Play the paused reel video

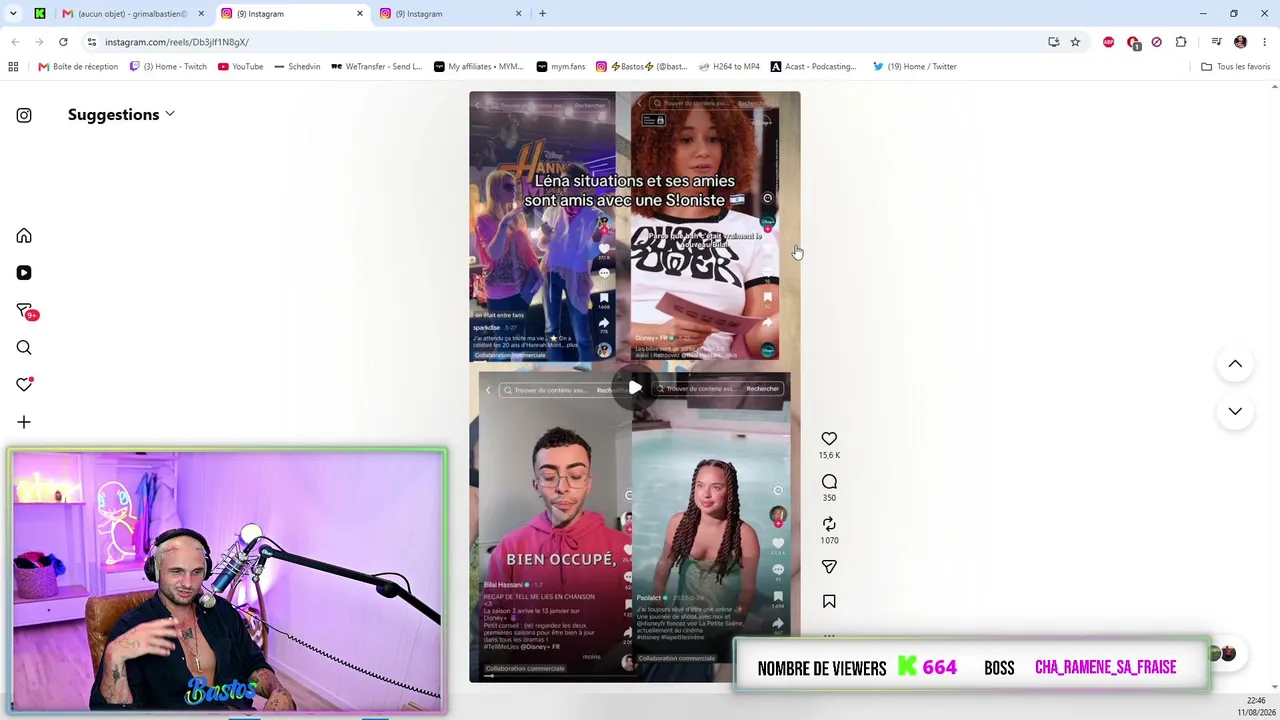click(635, 388)
